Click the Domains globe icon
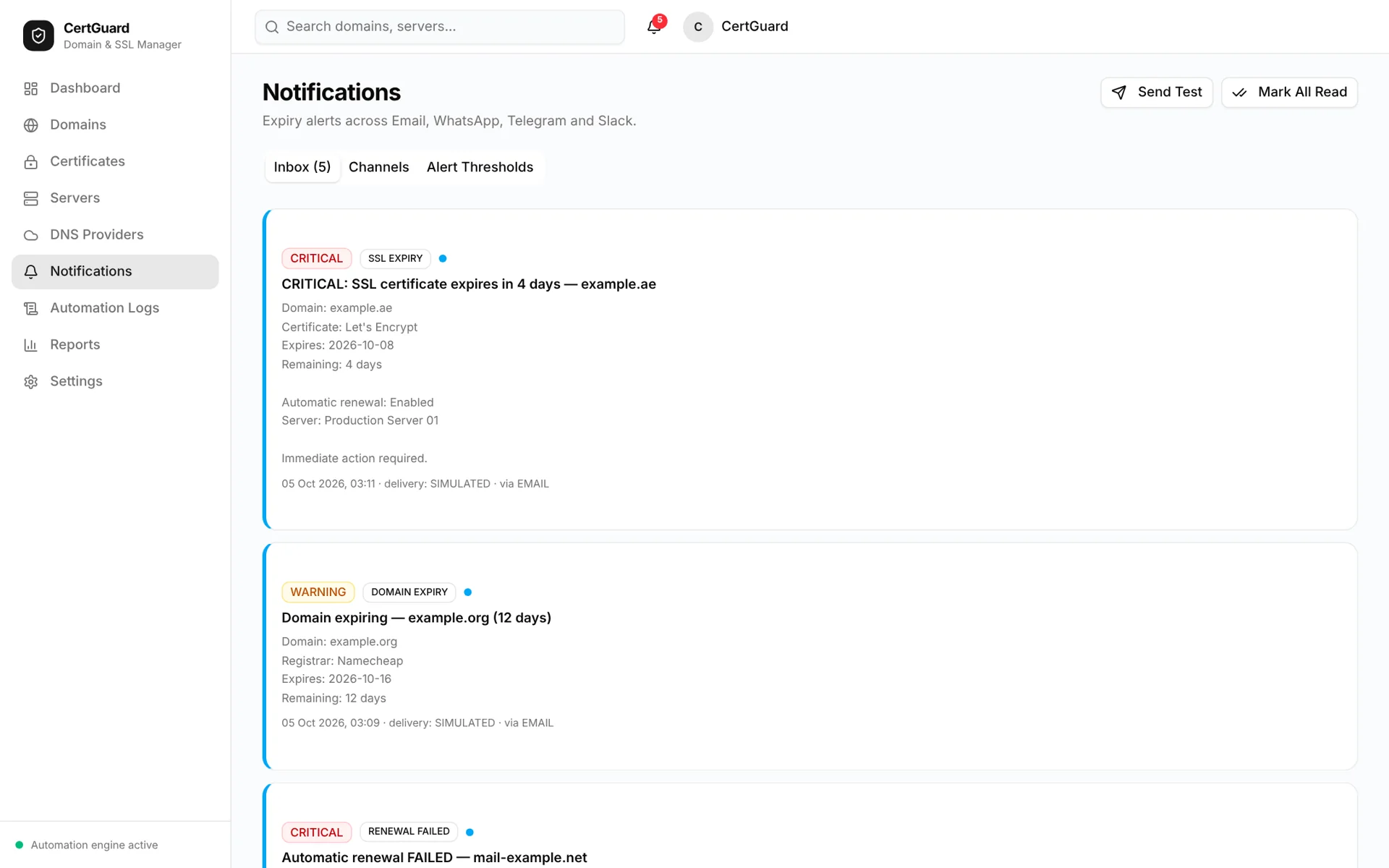 point(30,125)
